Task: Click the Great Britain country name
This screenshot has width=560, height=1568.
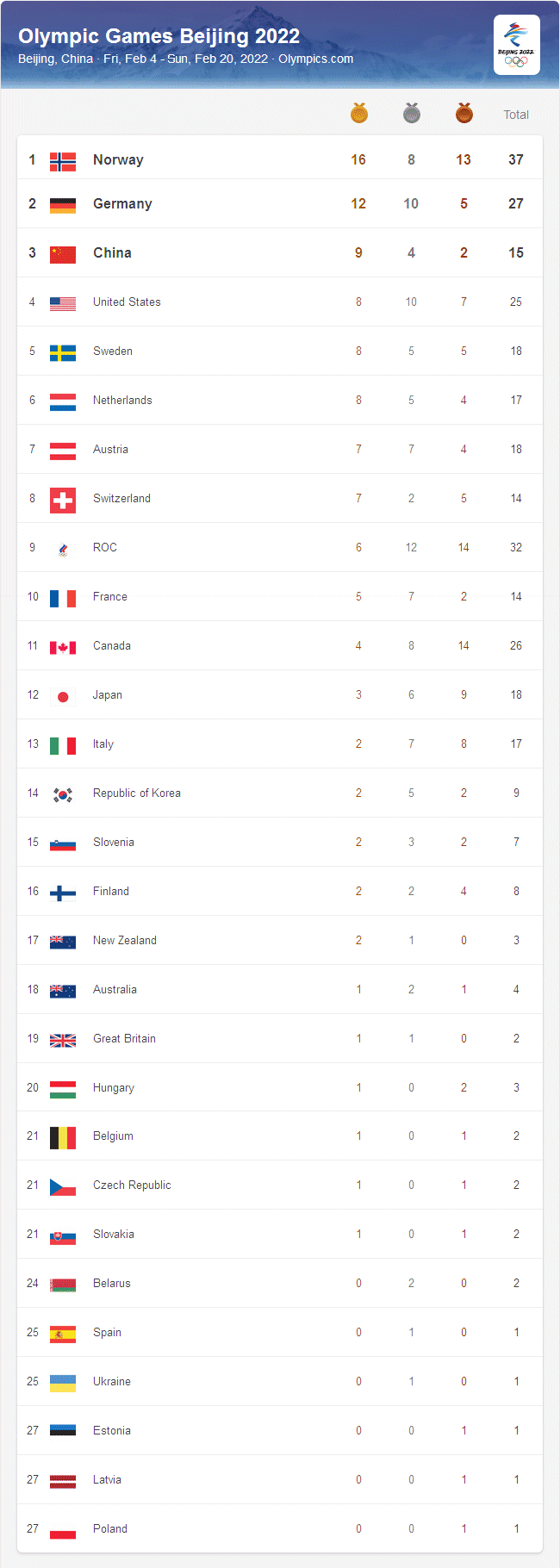Action: tap(124, 1038)
